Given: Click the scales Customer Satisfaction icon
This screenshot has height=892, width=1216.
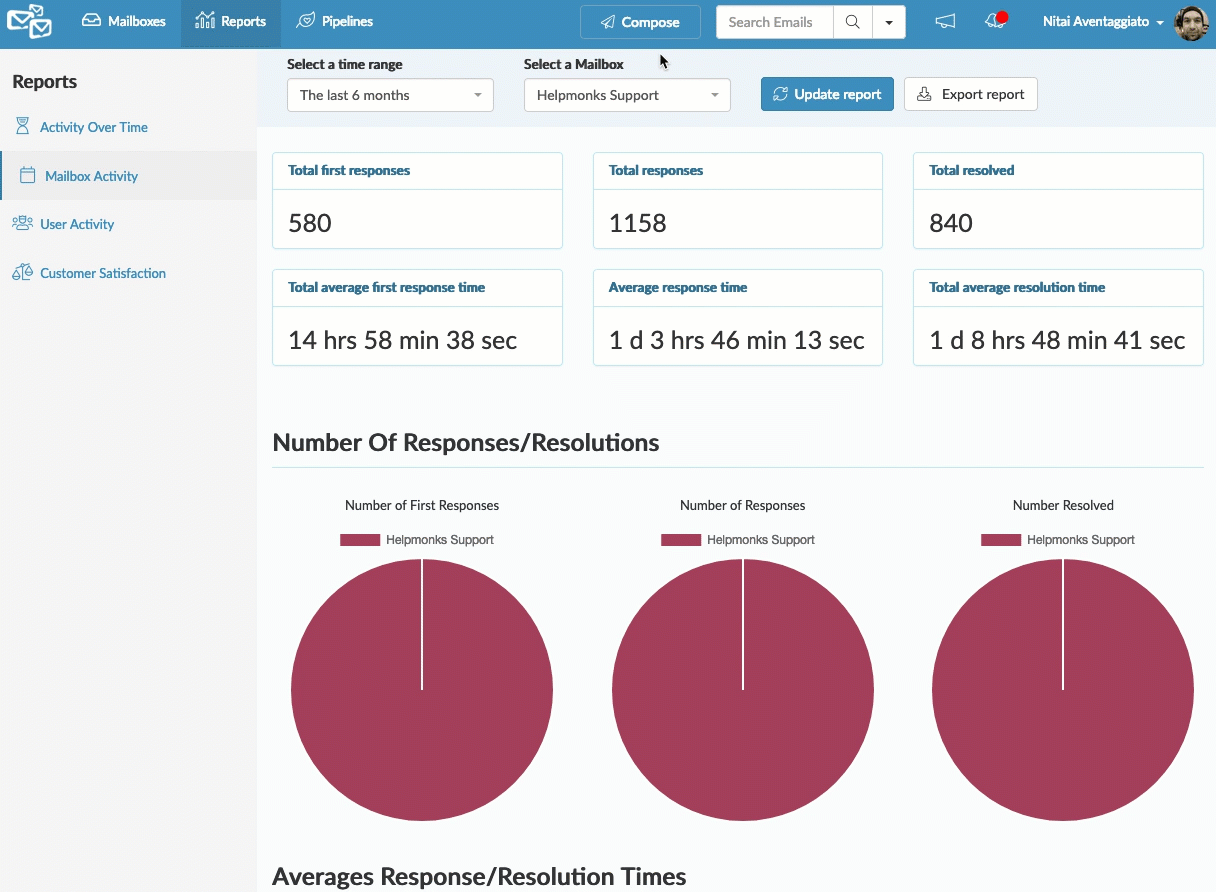Looking at the screenshot, I should tap(22, 273).
